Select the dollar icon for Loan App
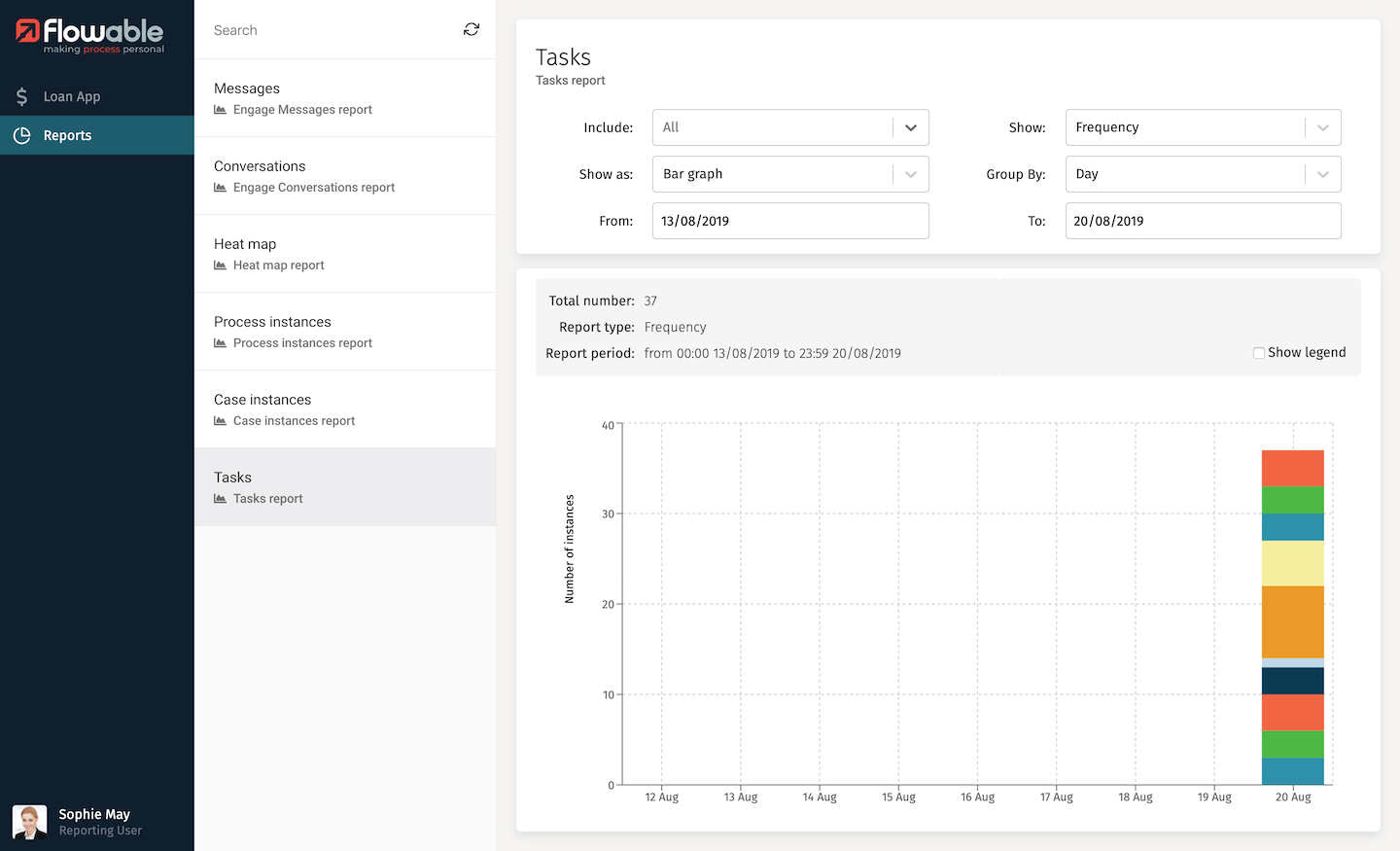The width and height of the screenshot is (1400, 851). point(21,96)
